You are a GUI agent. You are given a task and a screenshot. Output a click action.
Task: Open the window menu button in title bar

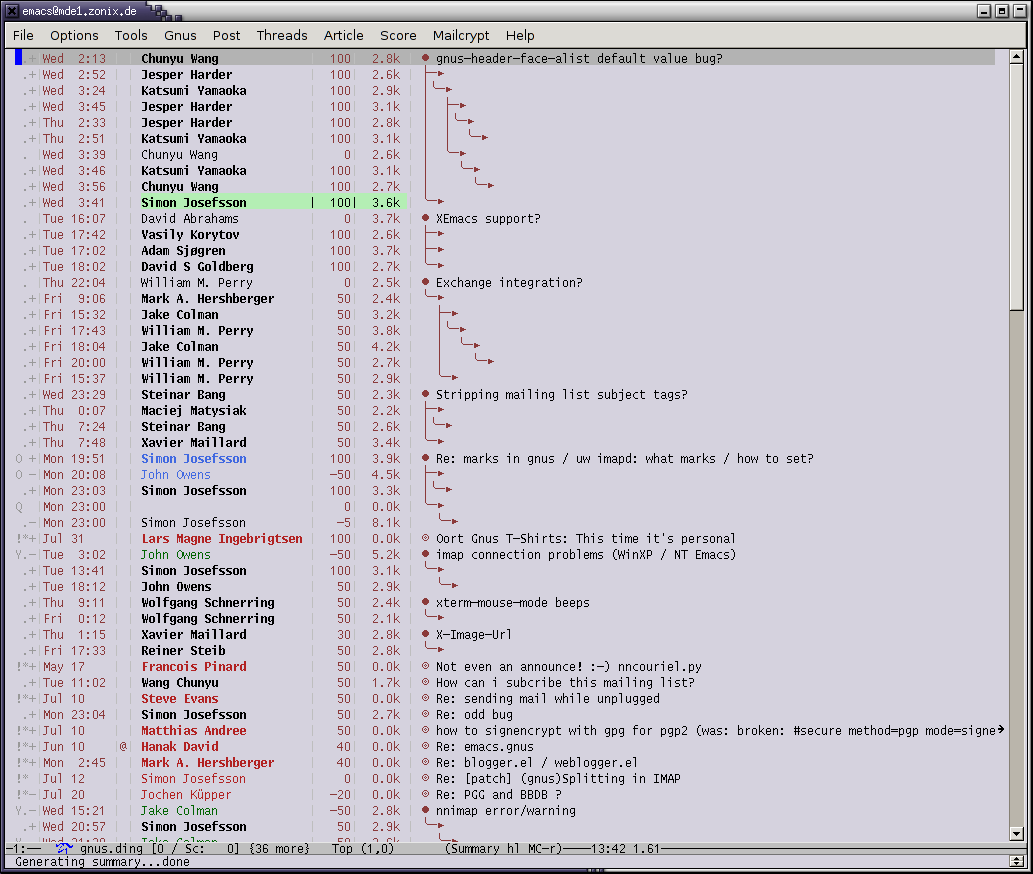(12, 11)
